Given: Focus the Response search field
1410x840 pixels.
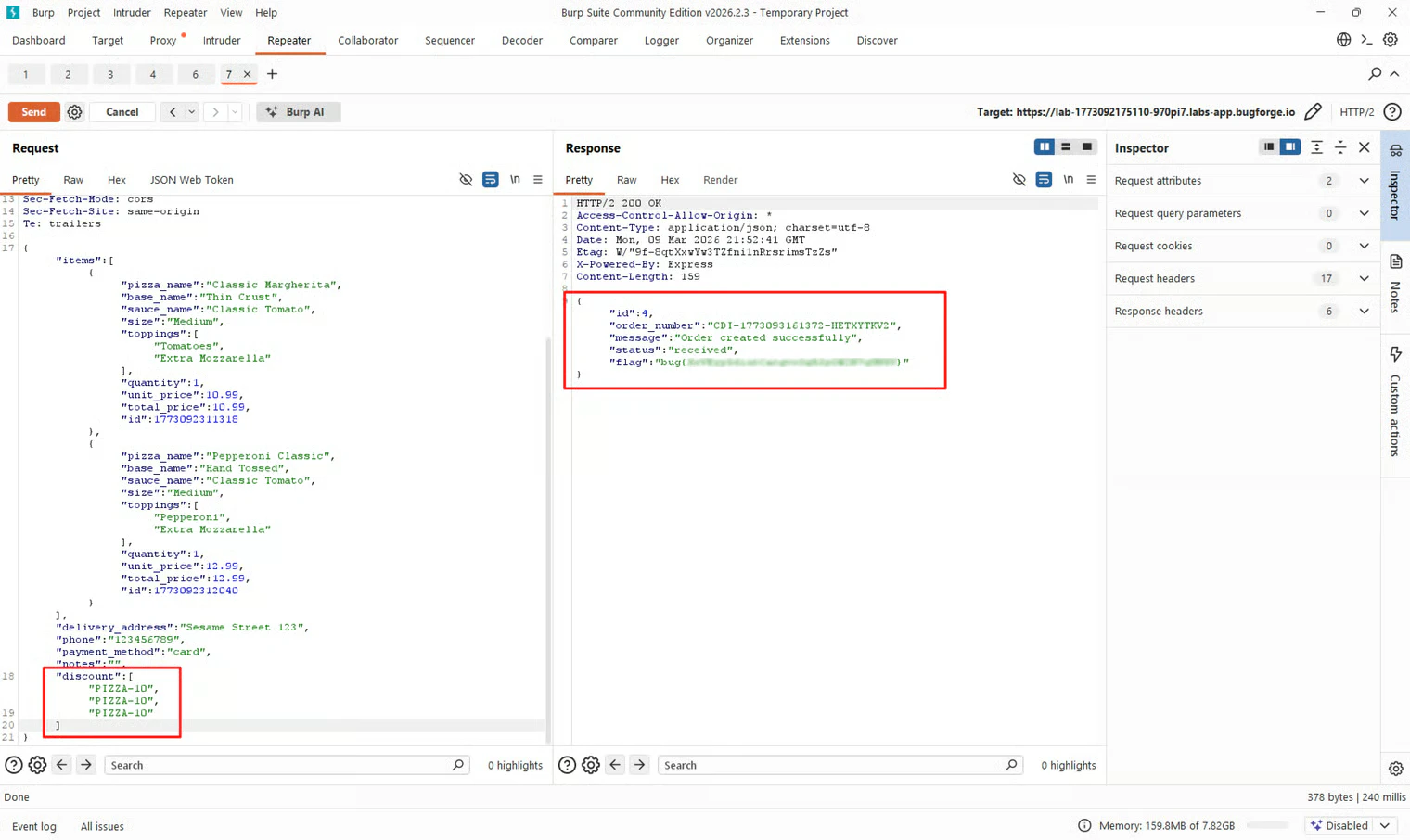Looking at the screenshot, I should [840, 765].
